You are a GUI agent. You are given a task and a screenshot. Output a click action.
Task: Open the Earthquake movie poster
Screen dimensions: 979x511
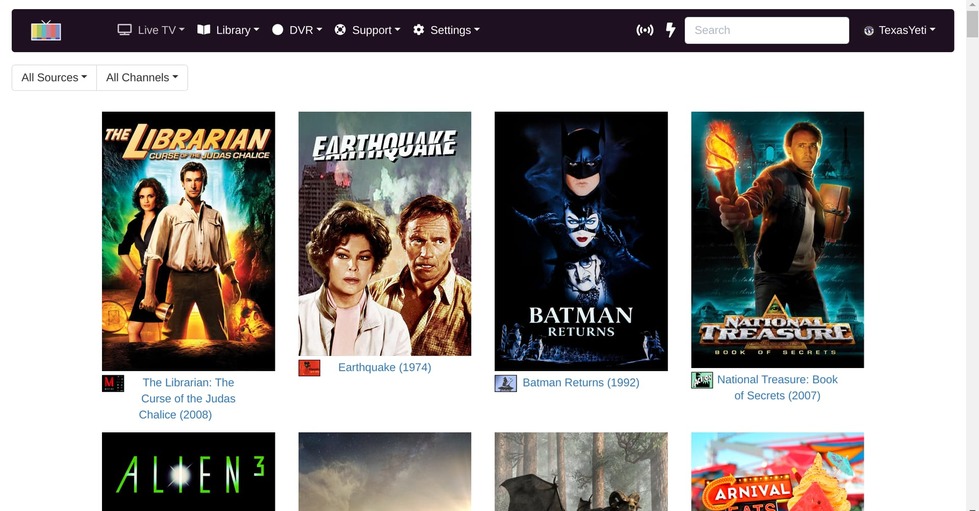click(x=385, y=234)
